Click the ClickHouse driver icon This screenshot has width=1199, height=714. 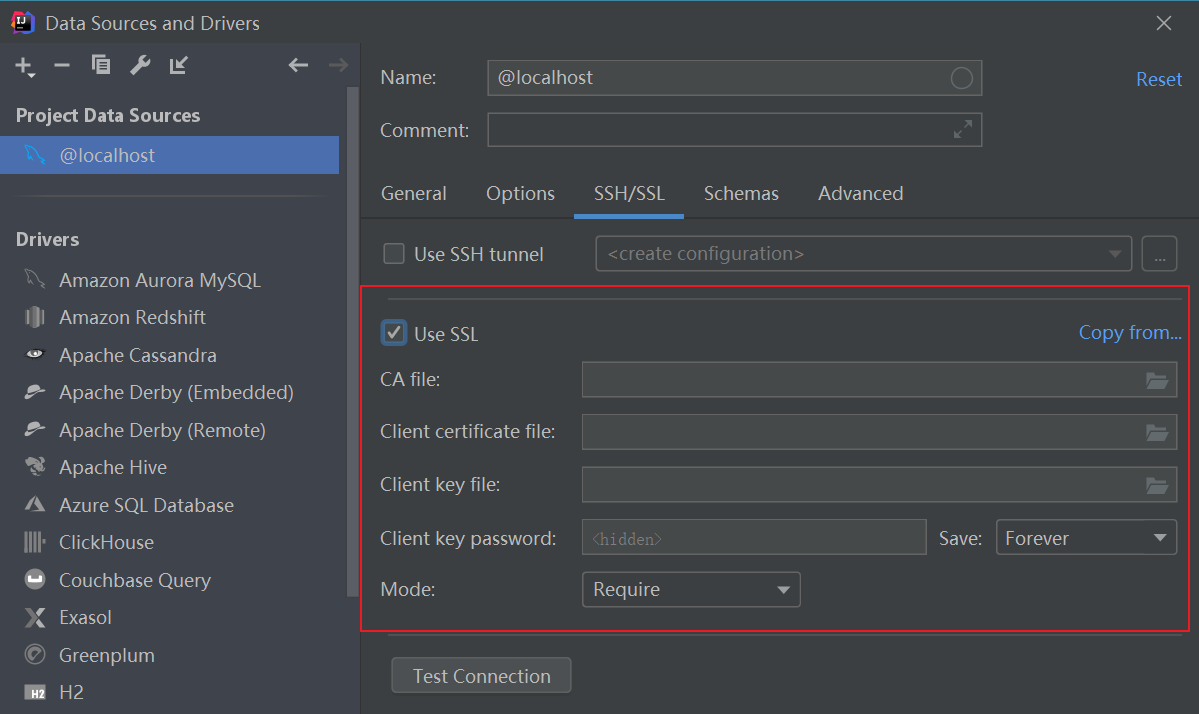point(34,542)
